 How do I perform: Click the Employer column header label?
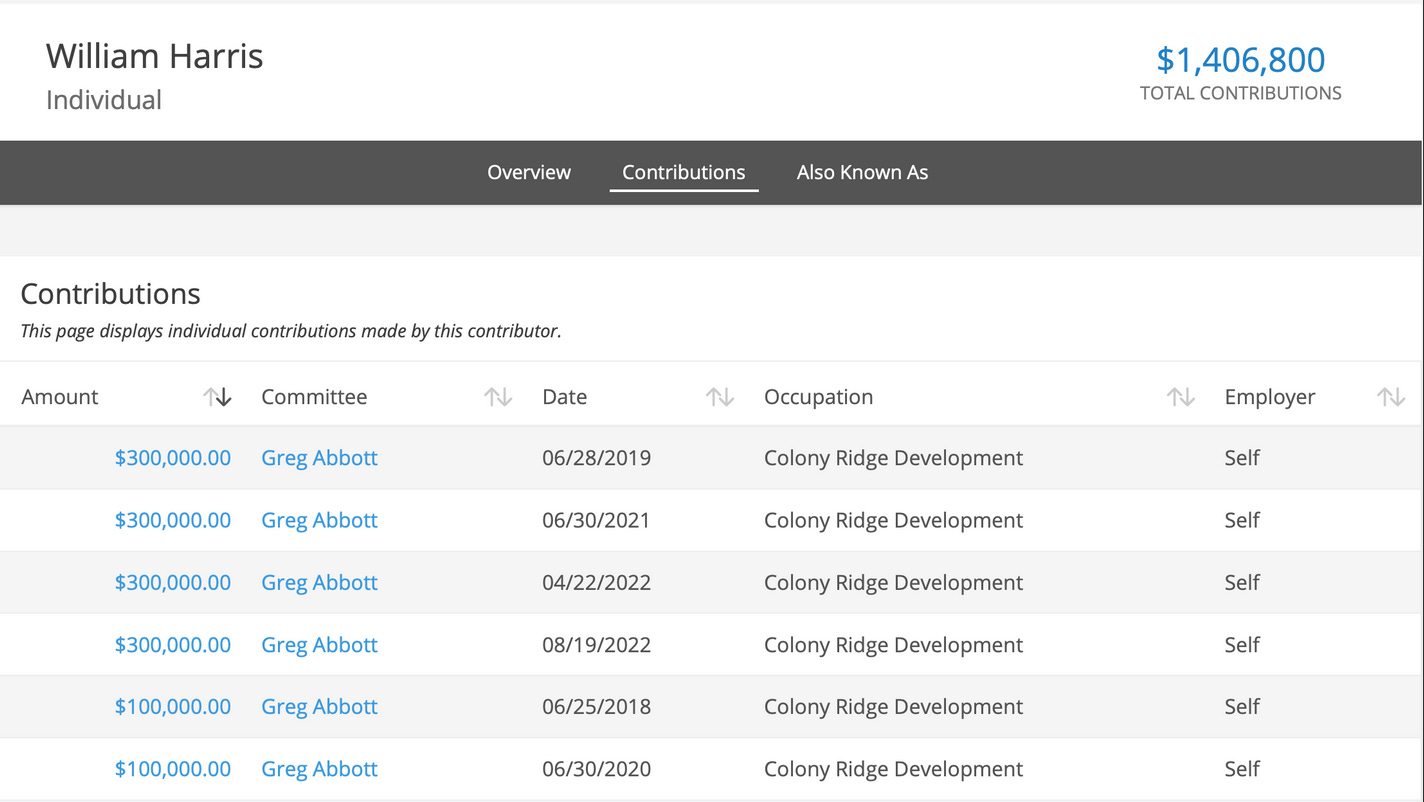click(x=1270, y=397)
